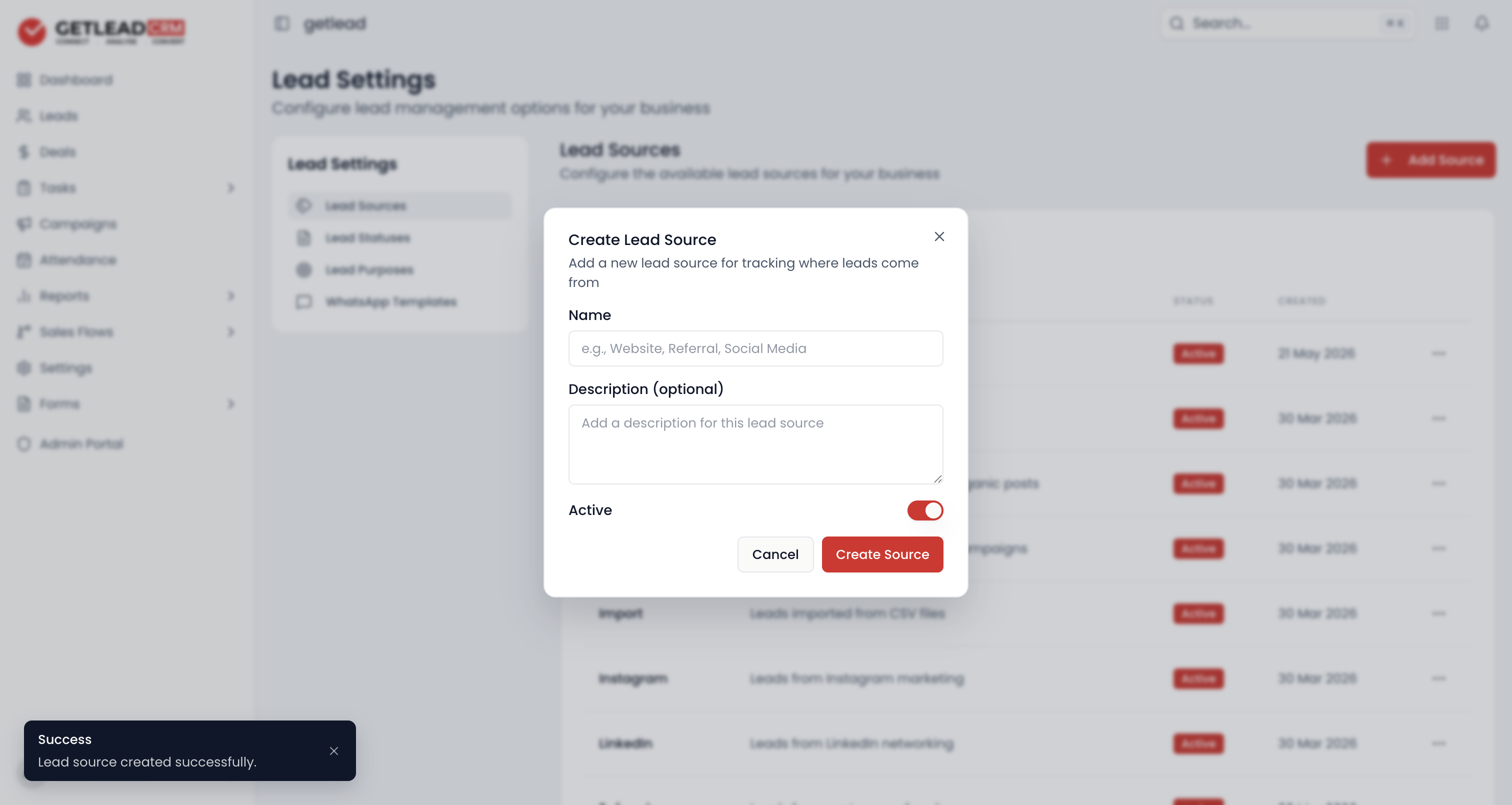
Task: Expand the Tasks menu chevron
Action: [x=230, y=188]
